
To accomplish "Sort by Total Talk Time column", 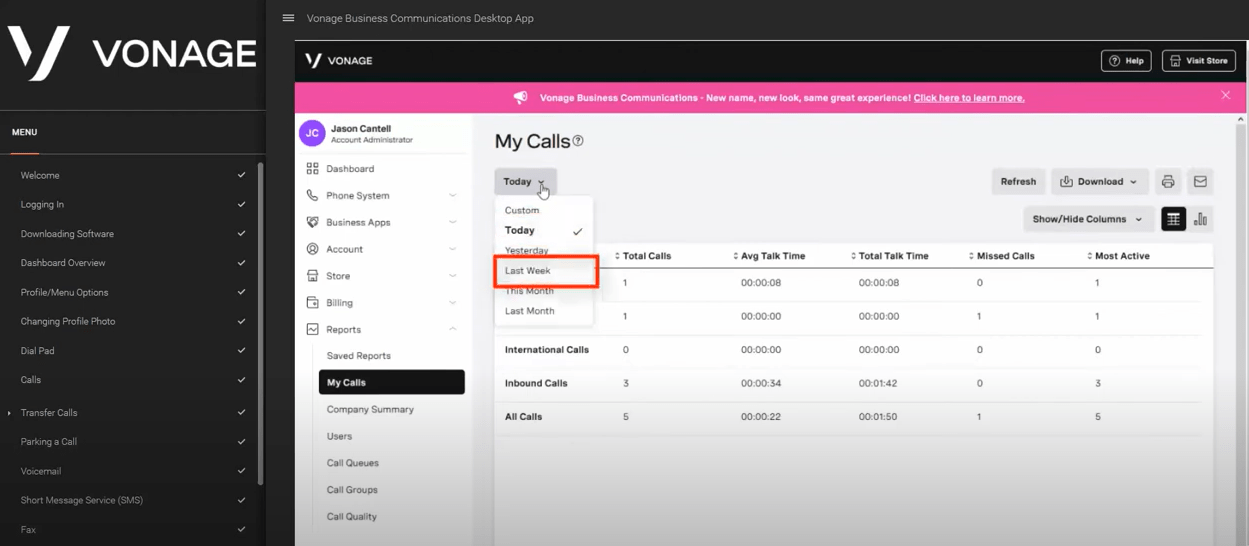I will click(x=890, y=256).
